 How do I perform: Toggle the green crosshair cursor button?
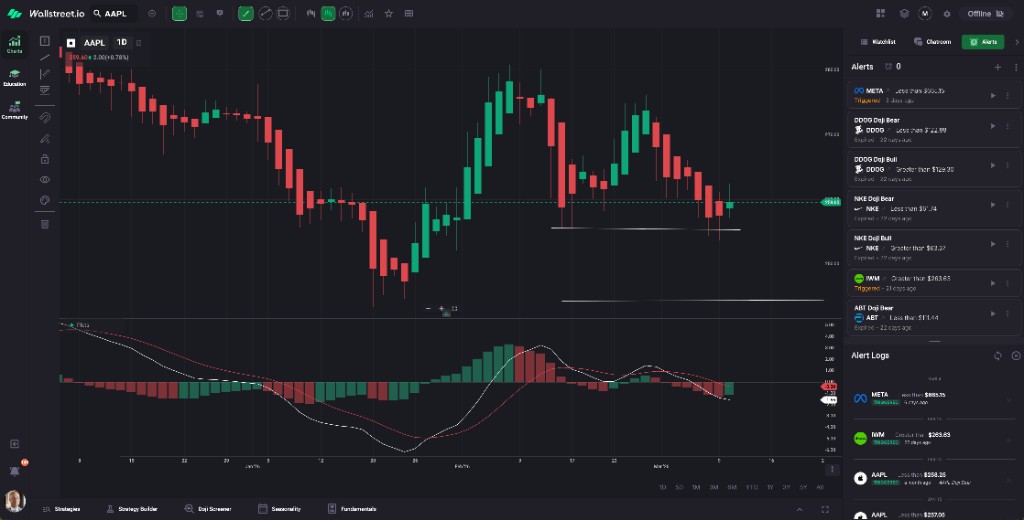point(179,13)
